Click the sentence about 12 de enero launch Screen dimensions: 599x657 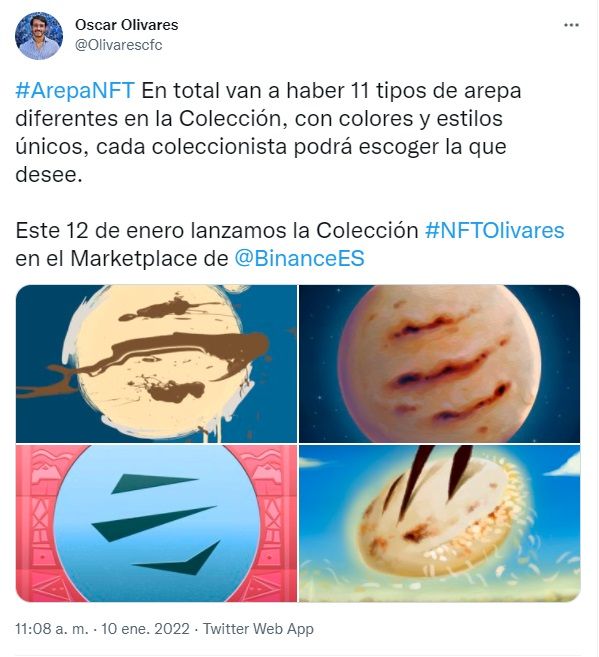coord(289,244)
